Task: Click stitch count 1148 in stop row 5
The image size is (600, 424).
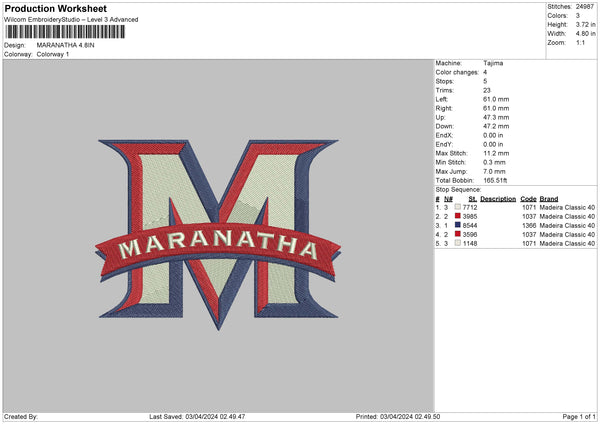Action: (470, 243)
